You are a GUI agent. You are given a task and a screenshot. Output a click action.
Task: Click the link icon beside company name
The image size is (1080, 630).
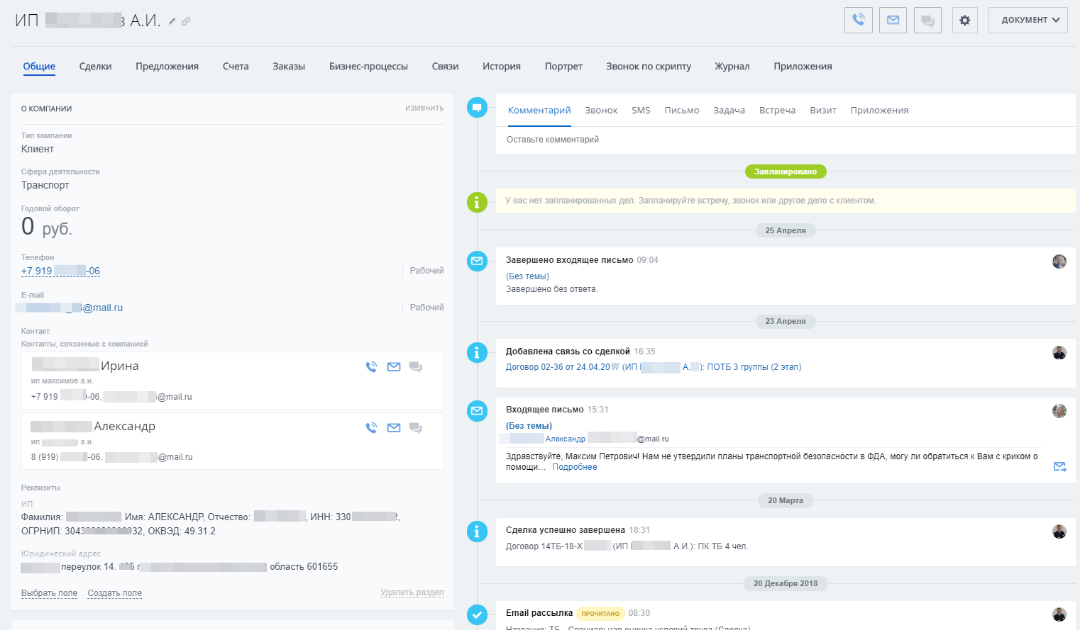coord(186,21)
